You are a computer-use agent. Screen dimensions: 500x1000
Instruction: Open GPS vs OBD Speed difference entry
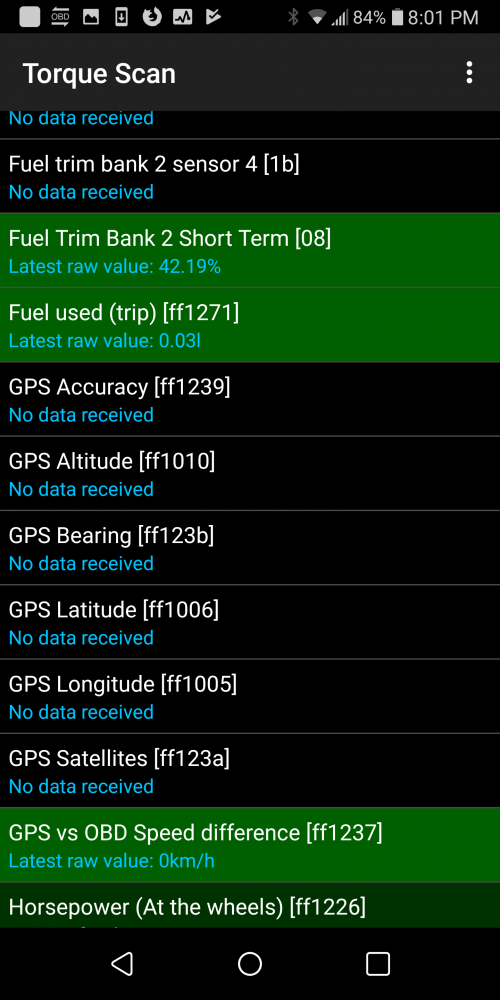point(250,845)
